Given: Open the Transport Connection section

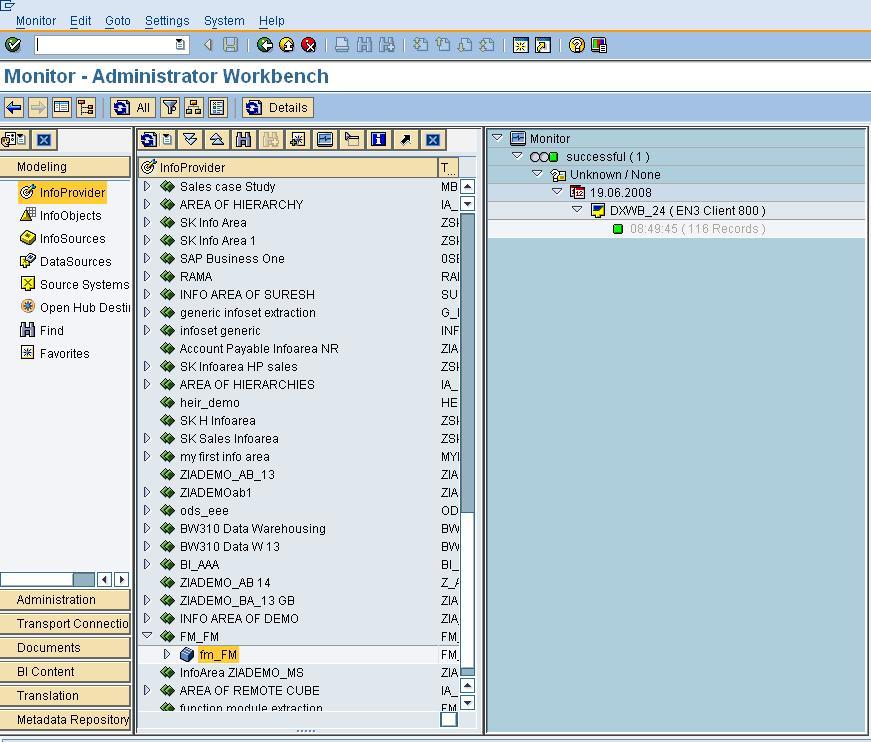Looking at the screenshot, I should pos(65,624).
